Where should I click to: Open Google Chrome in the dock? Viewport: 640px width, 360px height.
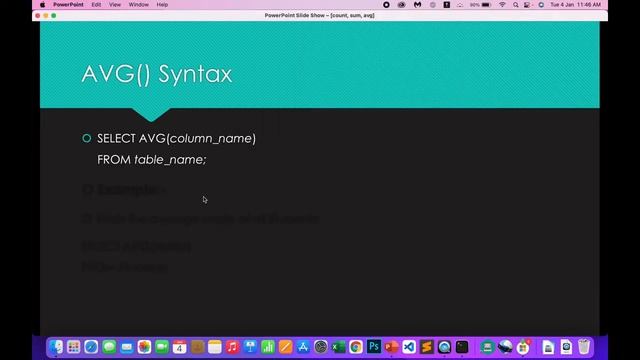(356, 347)
